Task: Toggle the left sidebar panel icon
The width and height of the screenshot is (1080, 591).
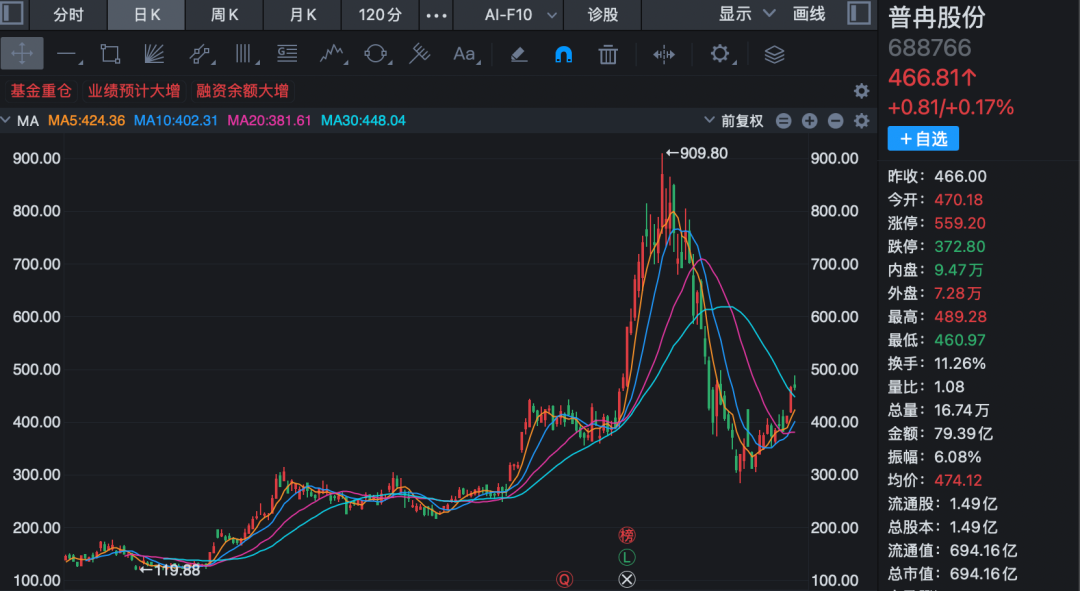Action: pyautogui.click(x=12, y=14)
